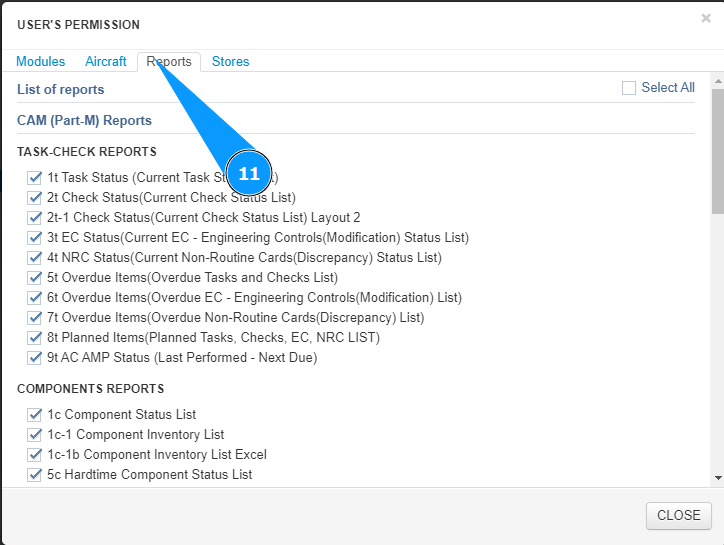
Task: Disable 7t Overdue Non-Routine Cards report
Action: (x=35, y=318)
